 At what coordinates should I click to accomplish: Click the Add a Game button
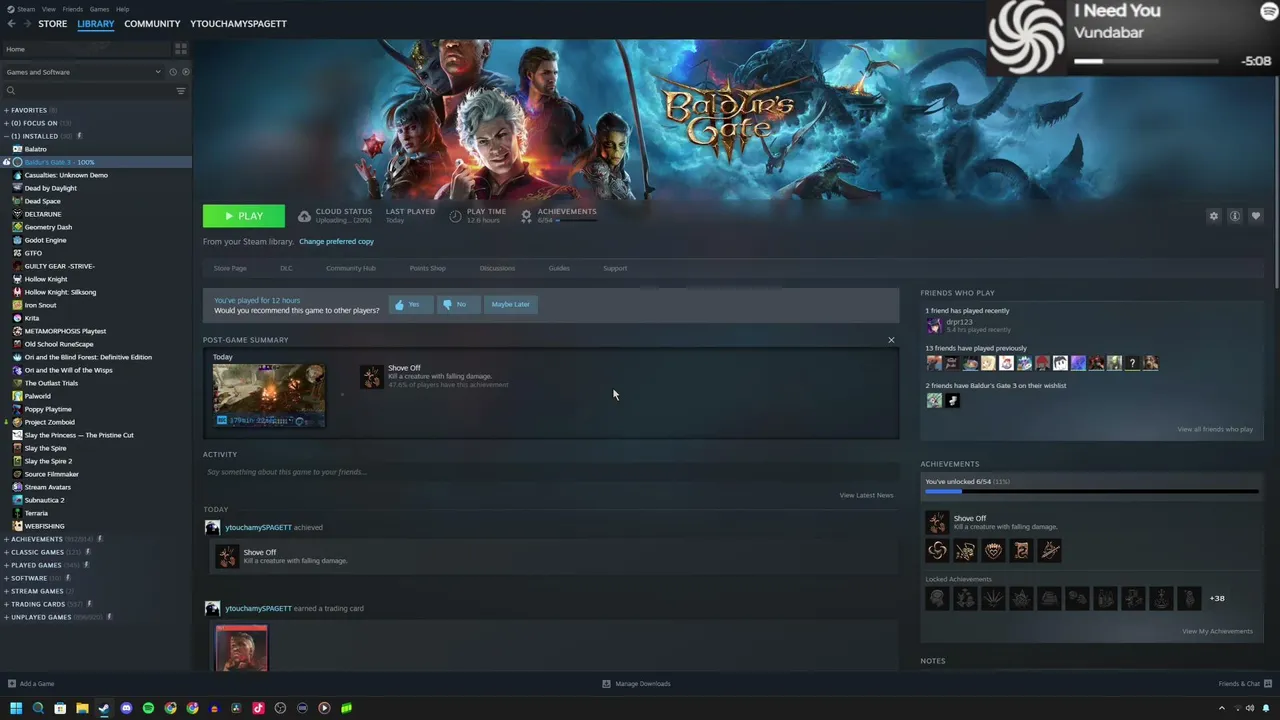pos(31,684)
